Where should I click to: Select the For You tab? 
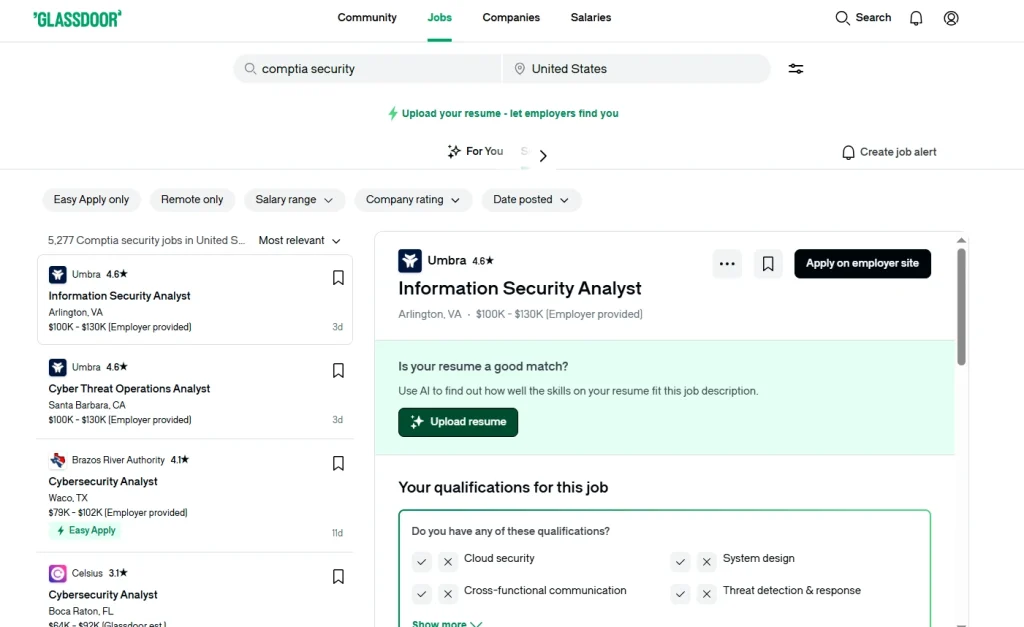tap(475, 152)
